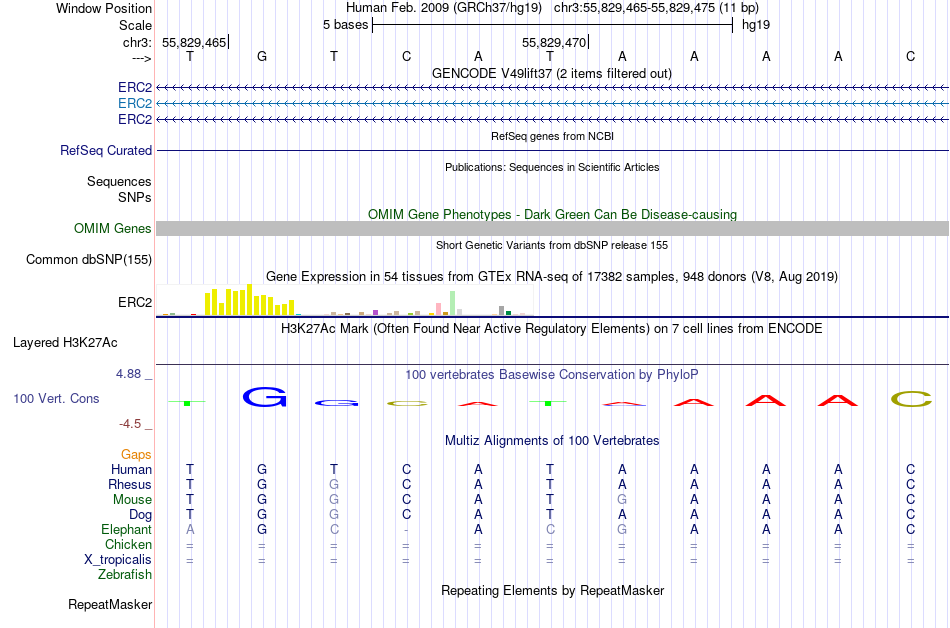Click the Window Position track label
The width and height of the screenshot is (950, 628).
click(104, 8)
